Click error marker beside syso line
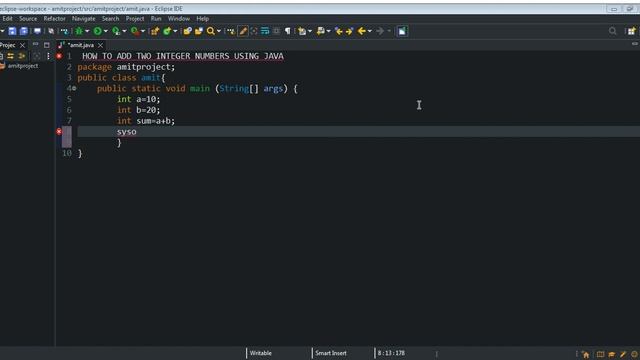This screenshot has width=640, height=360. coord(59,131)
